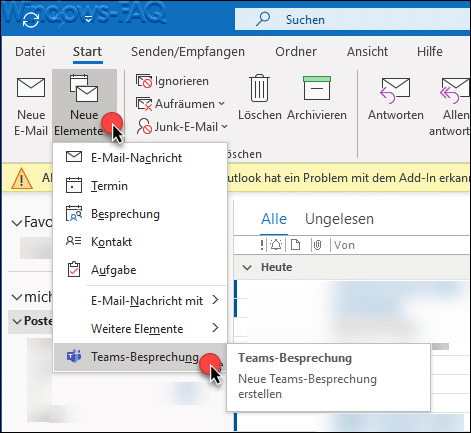
Task: Choose Teams-Besprechung menu entry
Action: click(x=140, y=357)
